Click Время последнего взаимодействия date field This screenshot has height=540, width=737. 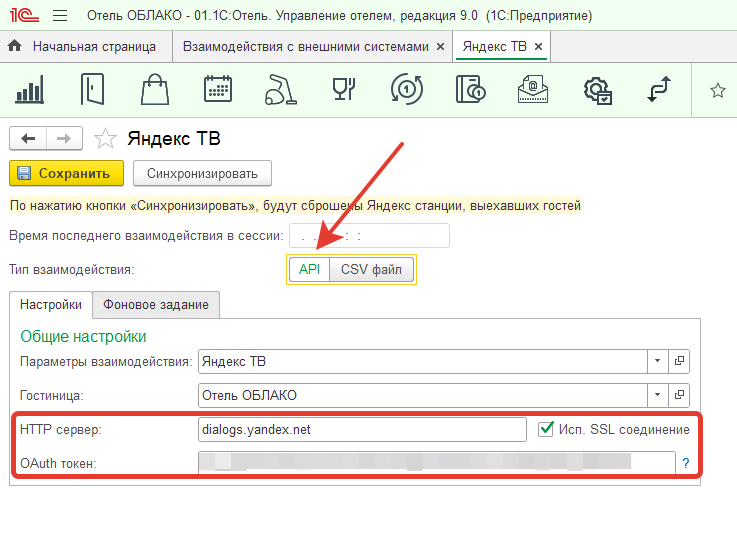pyautogui.click(x=369, y=235)
